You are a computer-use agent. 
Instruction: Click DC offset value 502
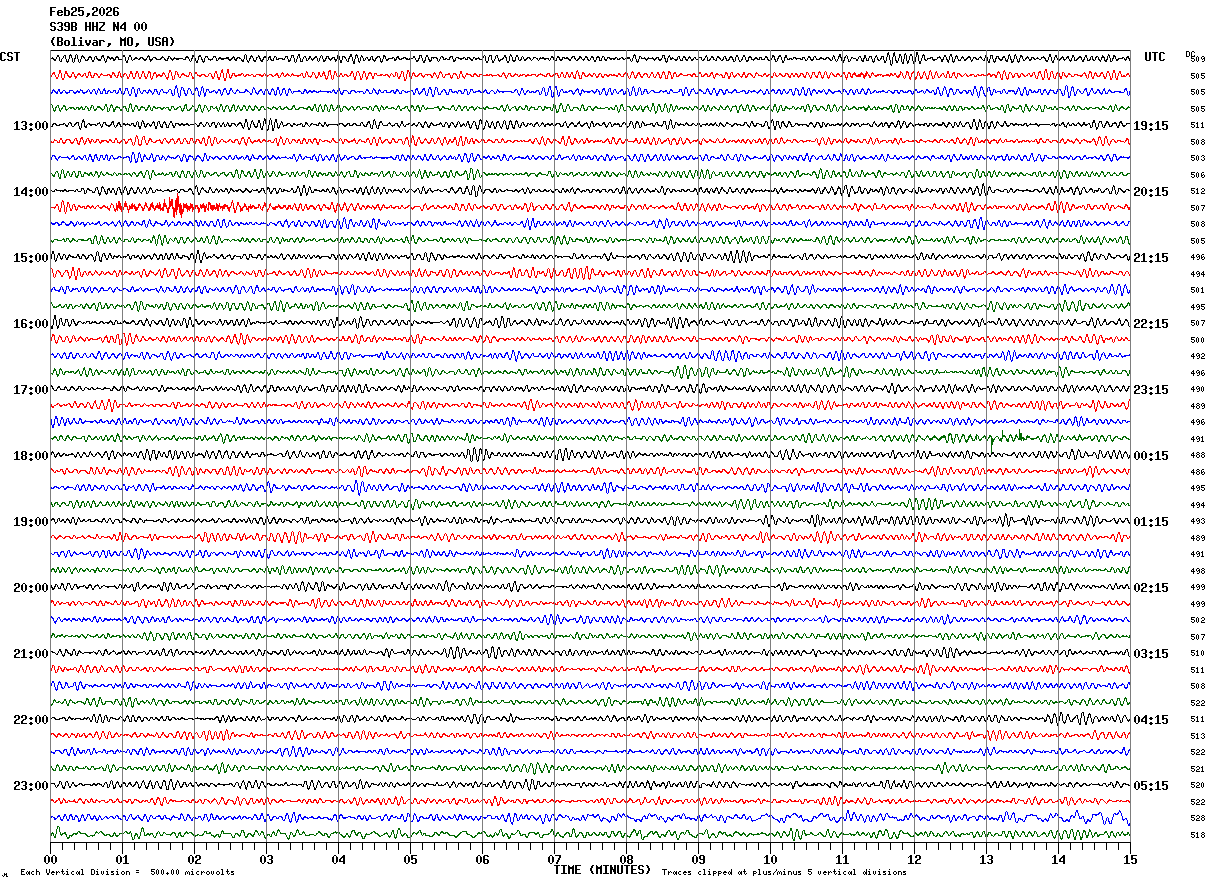click(x=1197, y=621)
